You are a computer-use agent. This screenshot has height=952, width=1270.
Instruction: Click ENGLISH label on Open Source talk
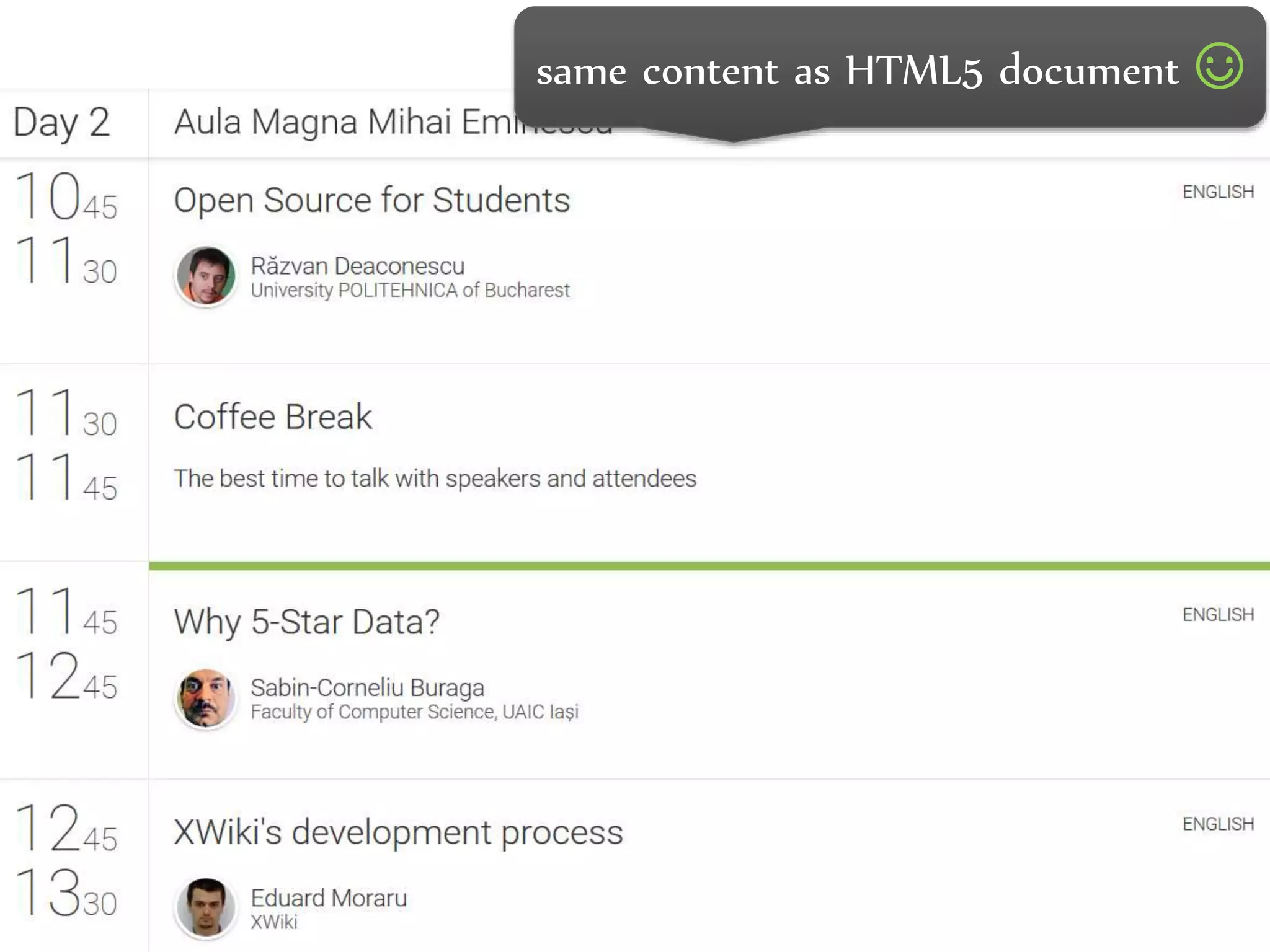(x=1218, y=192)
